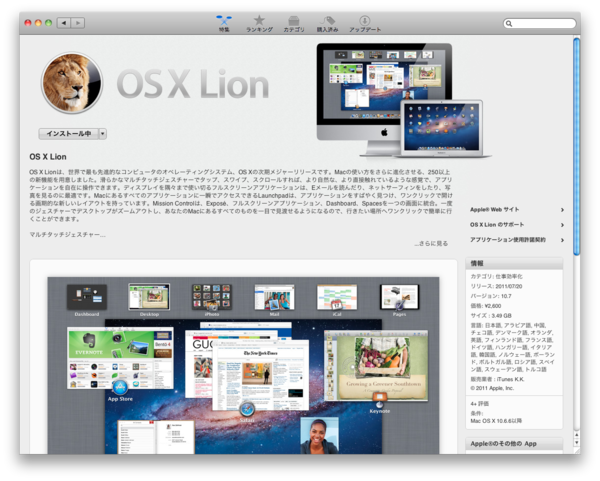The width and height of the screenshot is (600, 481).
Task: Click the サイズ: 3.49 GB line
Action: click(x=491, y=316)
